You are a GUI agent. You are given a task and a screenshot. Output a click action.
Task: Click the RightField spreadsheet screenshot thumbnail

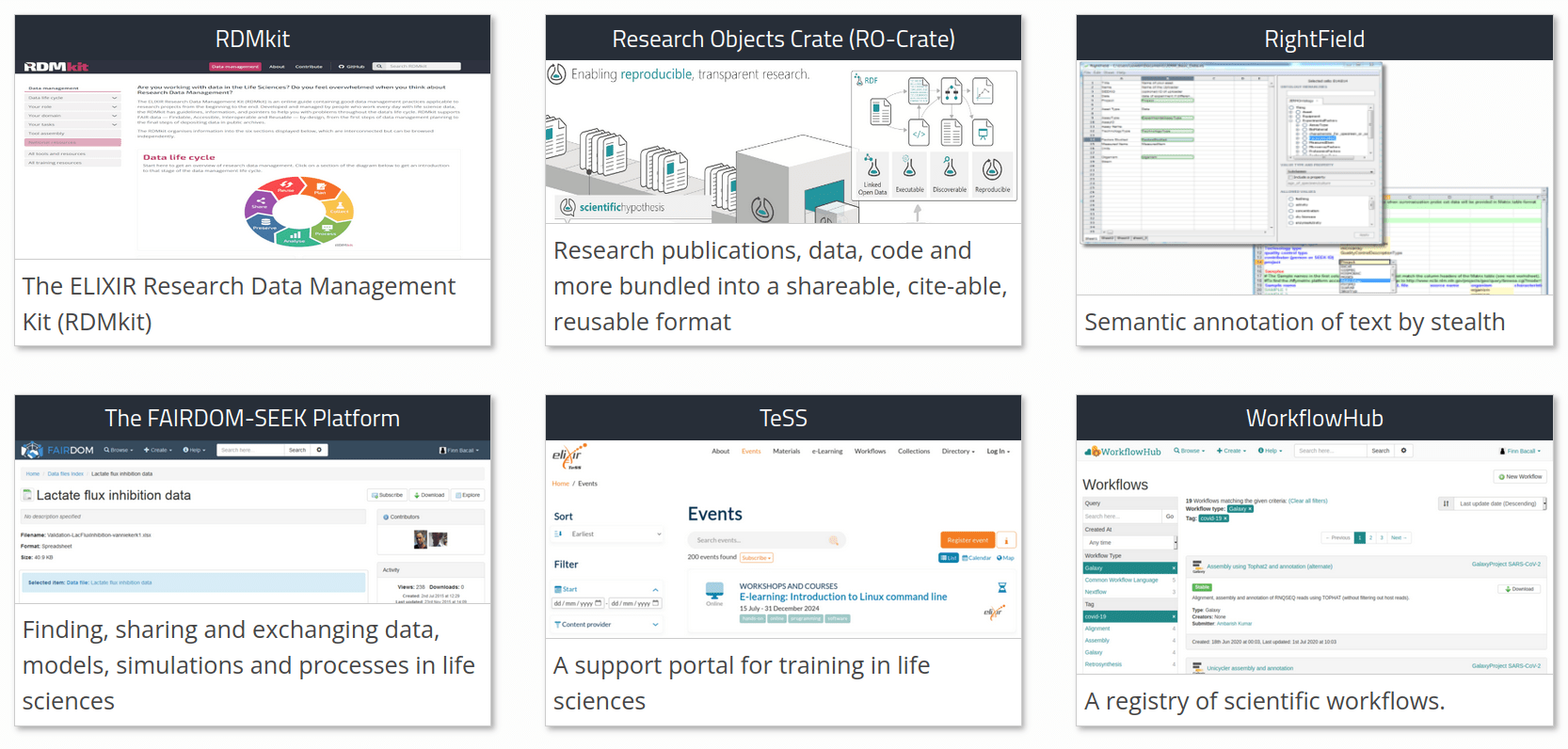click(x=1314, y=178)
